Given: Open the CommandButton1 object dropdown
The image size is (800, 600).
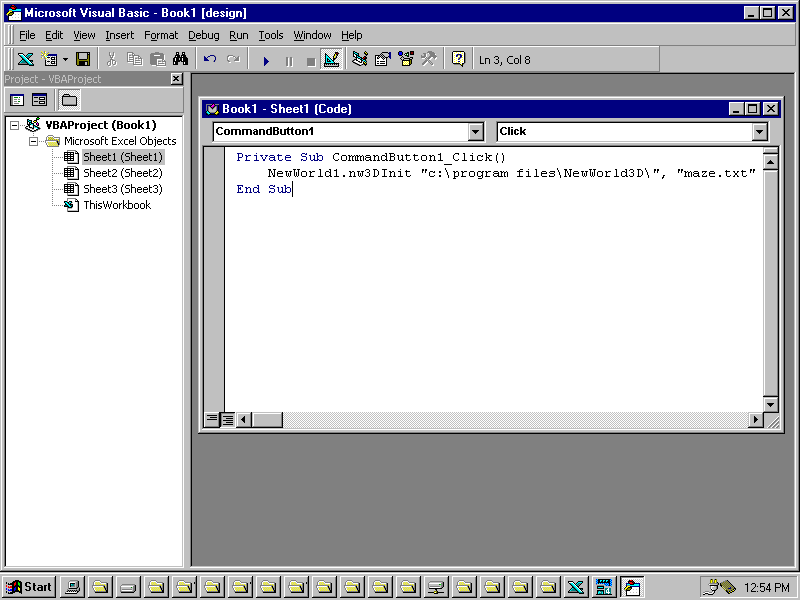Looking at the screenshot, I should click(475, 132).
